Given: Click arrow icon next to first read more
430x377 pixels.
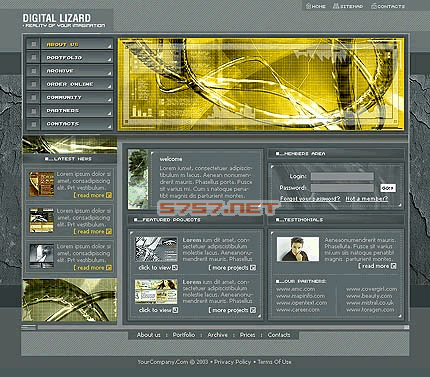Looking at the screenshot, I should click(x=109, y=195).
